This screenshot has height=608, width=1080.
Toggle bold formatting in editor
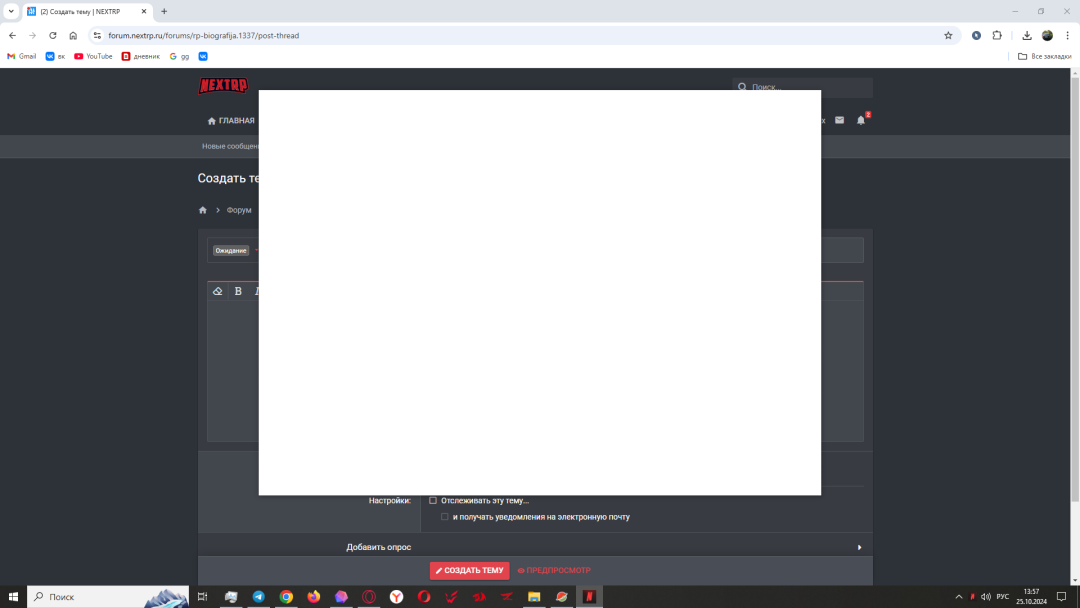238,291
